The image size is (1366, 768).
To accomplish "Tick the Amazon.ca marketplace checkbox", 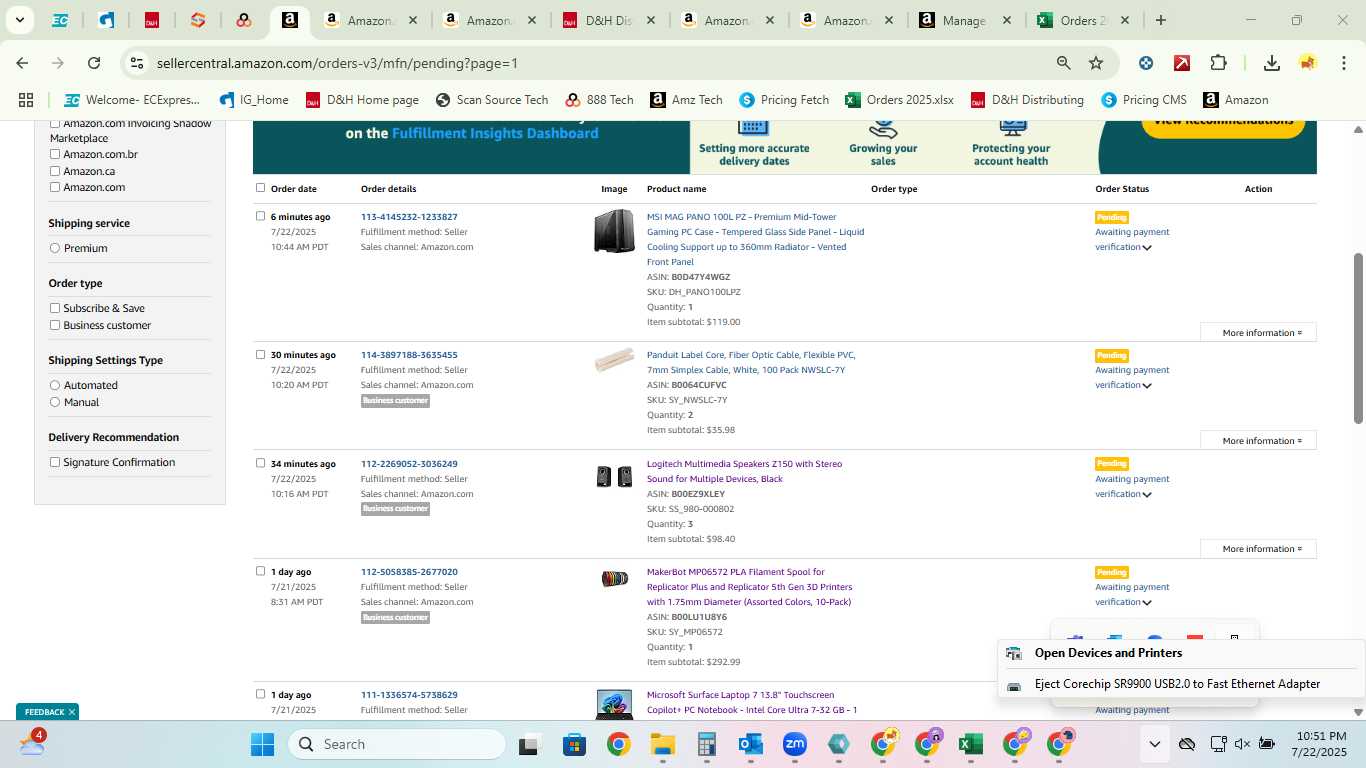I will 55,171.
